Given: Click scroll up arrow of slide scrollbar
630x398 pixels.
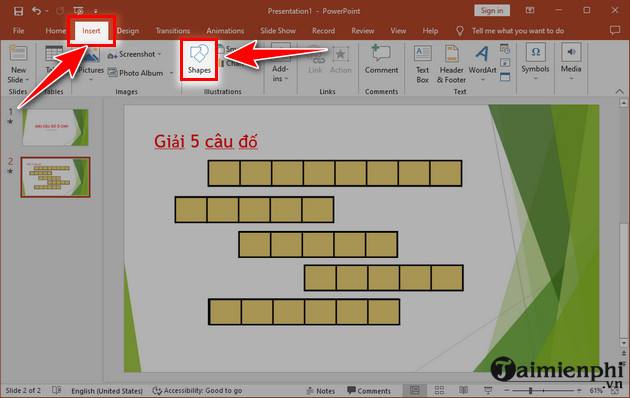Looking at the screenshot, I should [x=624, y=104].
